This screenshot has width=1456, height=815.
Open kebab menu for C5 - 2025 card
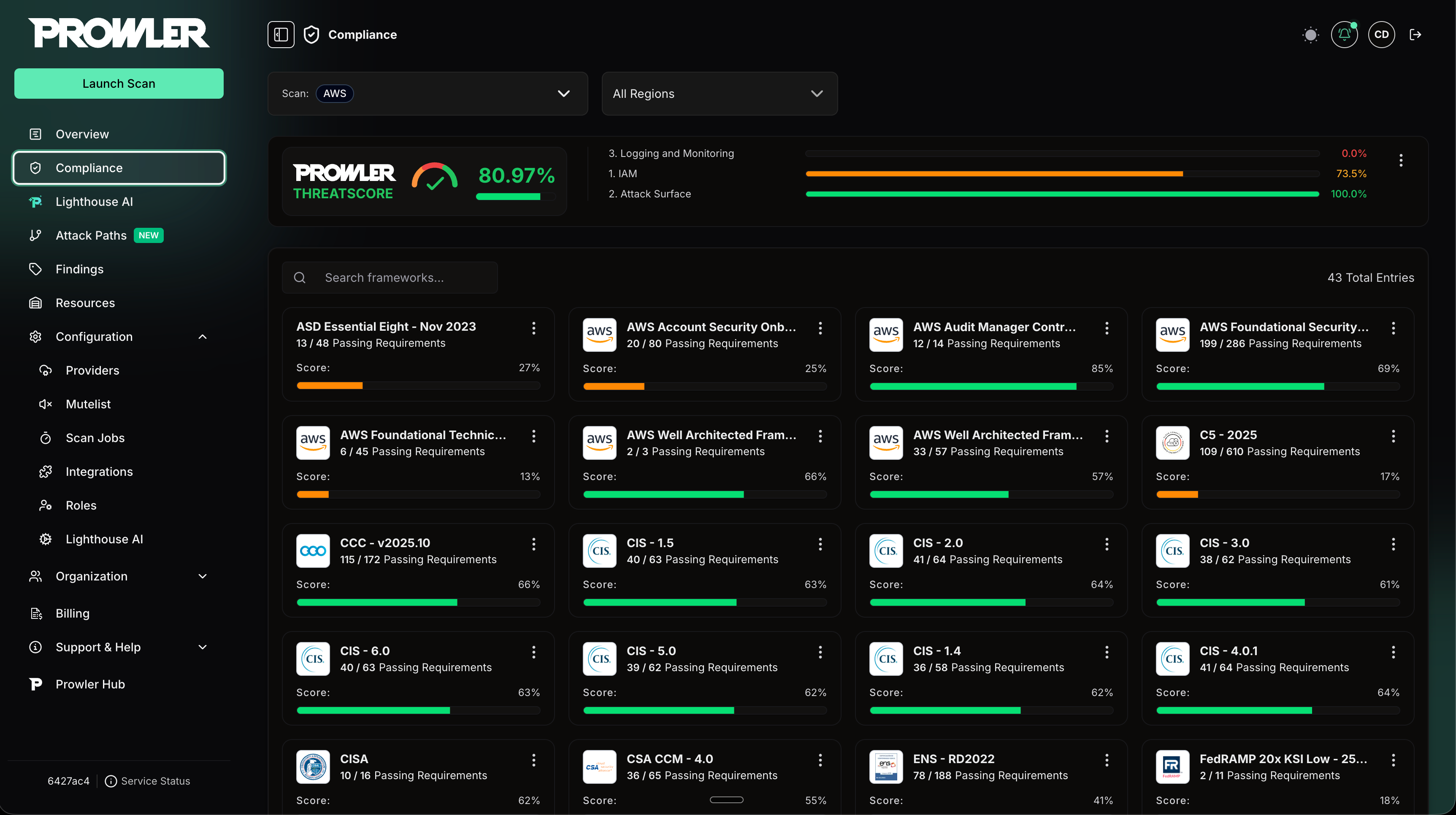(x=1393, y=436)
